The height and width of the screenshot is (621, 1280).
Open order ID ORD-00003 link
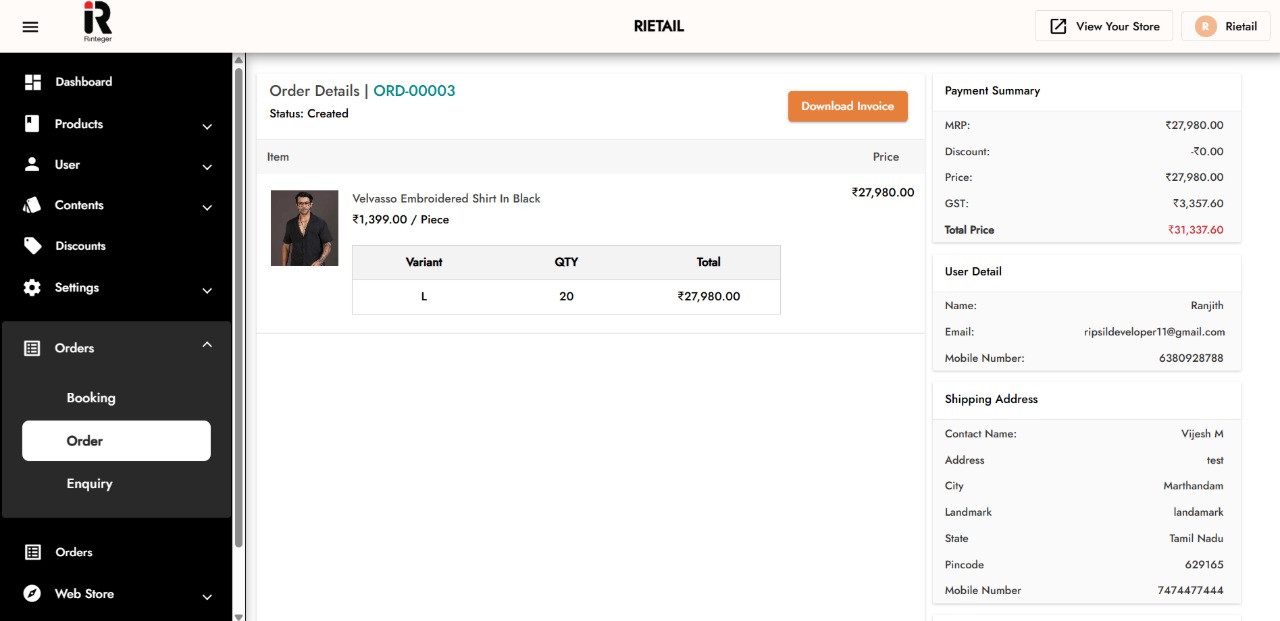[x=414, y=91]
